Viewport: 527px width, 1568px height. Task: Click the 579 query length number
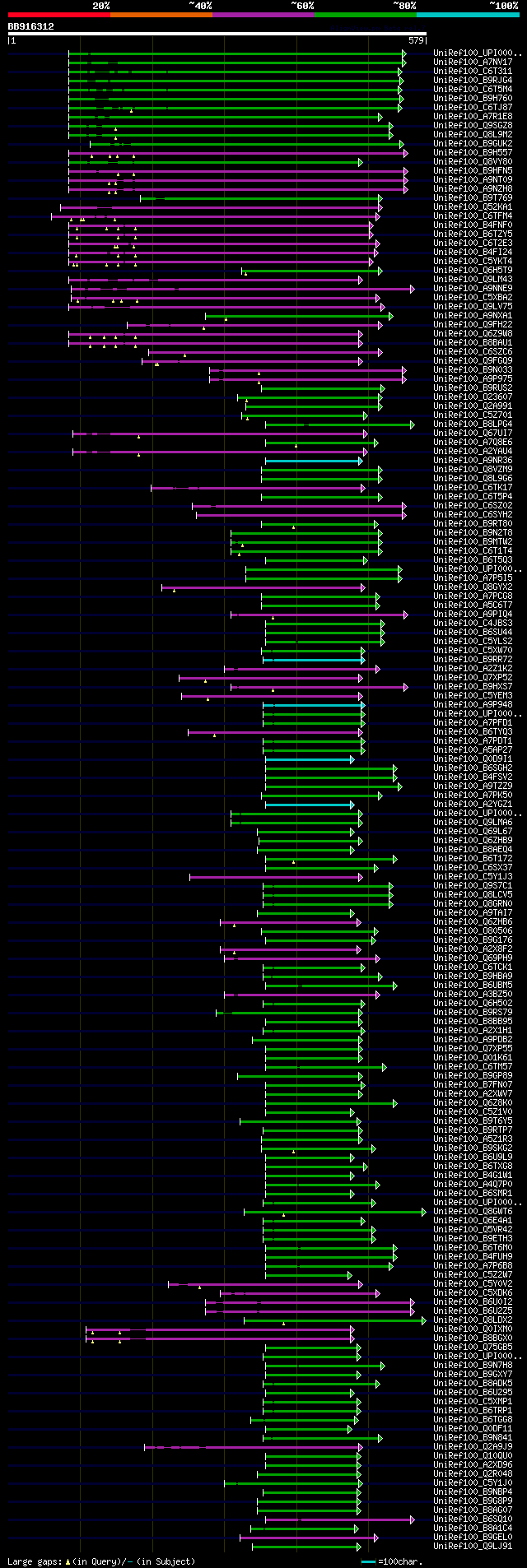[416, 40]
